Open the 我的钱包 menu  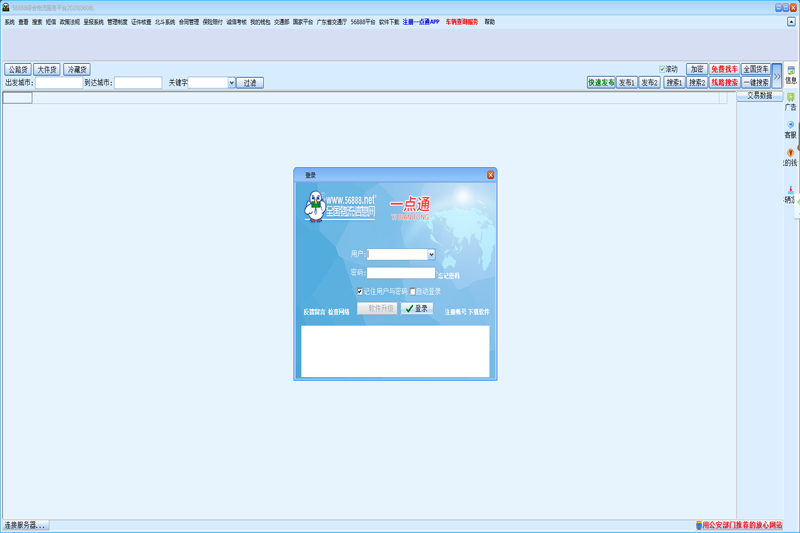pos(260,22)
